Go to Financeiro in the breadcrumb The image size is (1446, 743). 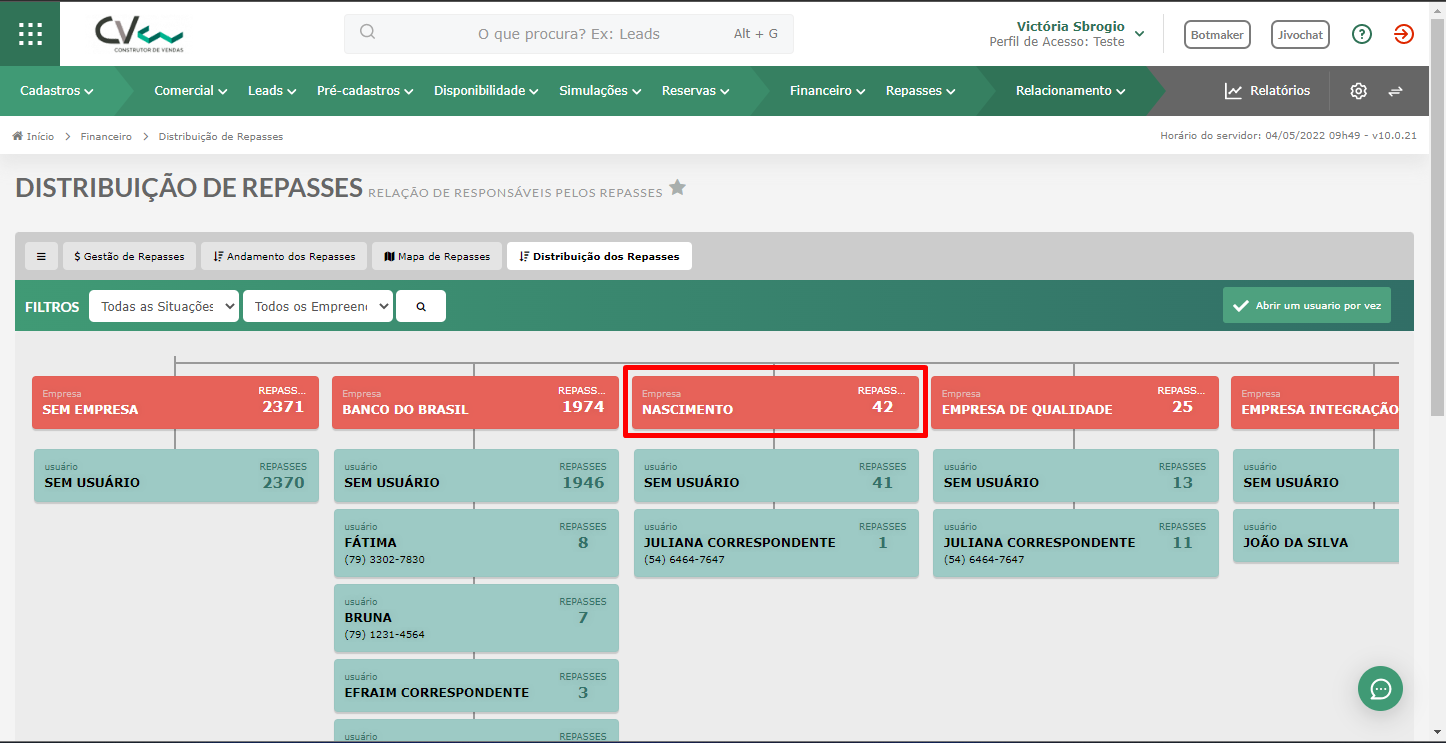click(106, 136)
